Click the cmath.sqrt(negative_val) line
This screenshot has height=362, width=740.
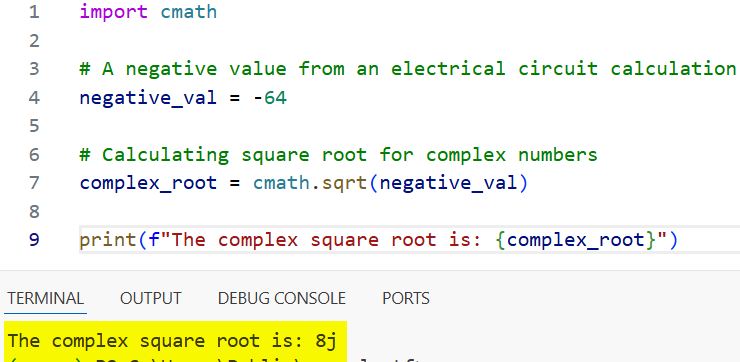(303, 183)
